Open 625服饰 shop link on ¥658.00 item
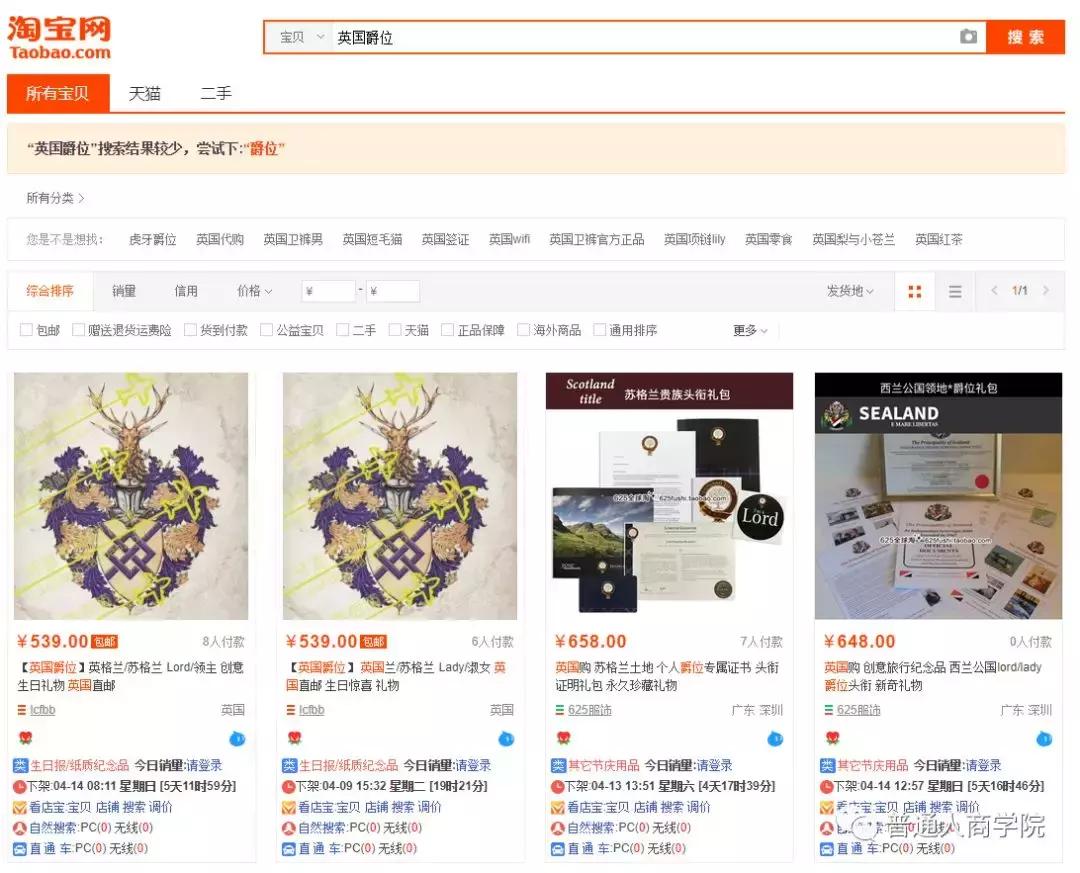This screenshot has width=1080, height=873. 589,710
